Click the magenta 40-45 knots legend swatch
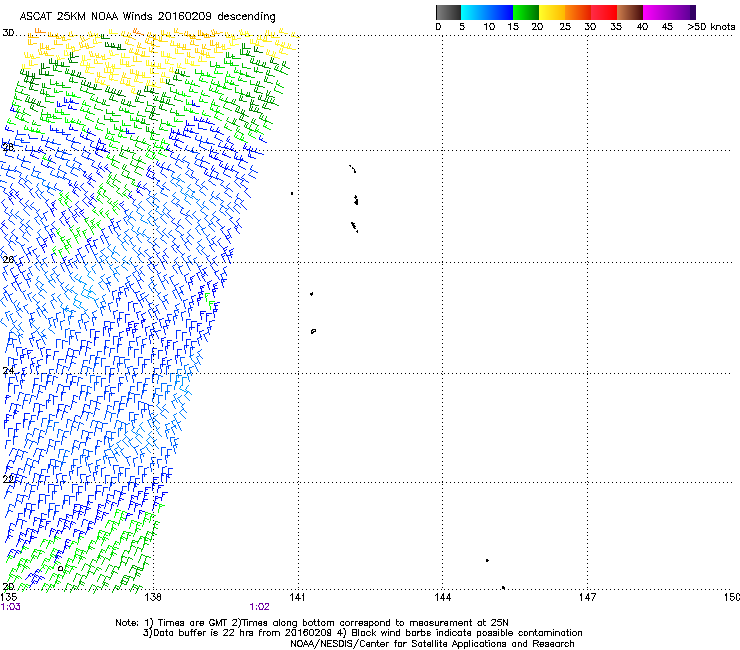Screen dimensions: 740x650 [x=656, y=12]
